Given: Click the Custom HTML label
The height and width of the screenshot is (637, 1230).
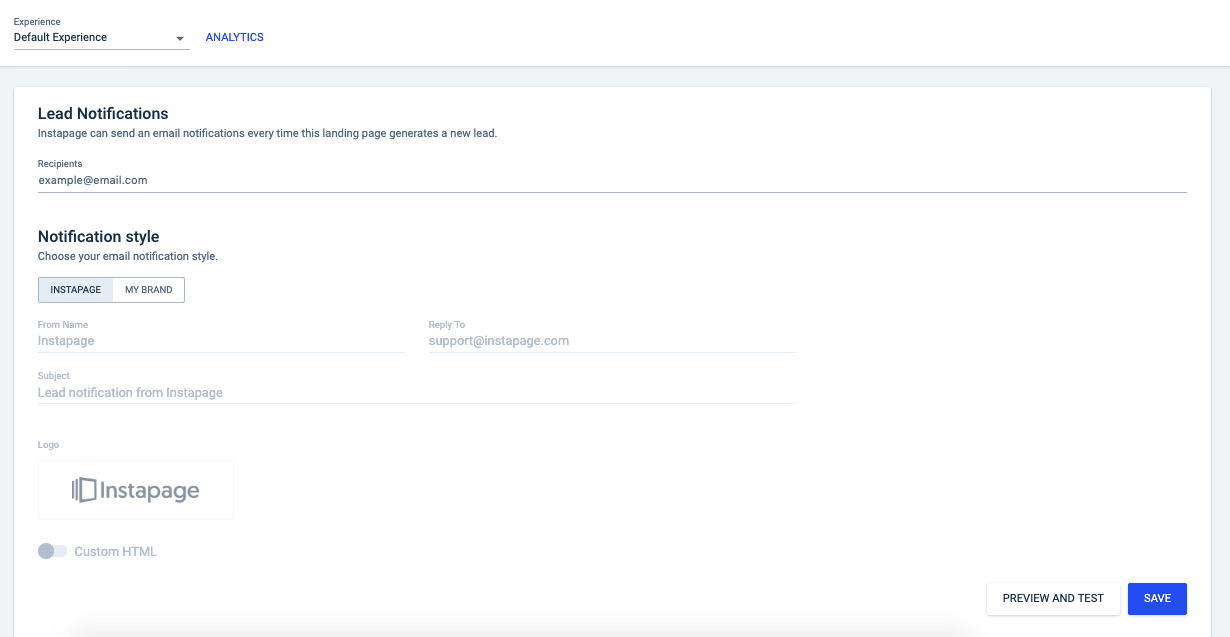Looking at the screenshot, I should (x=116, y=552).
